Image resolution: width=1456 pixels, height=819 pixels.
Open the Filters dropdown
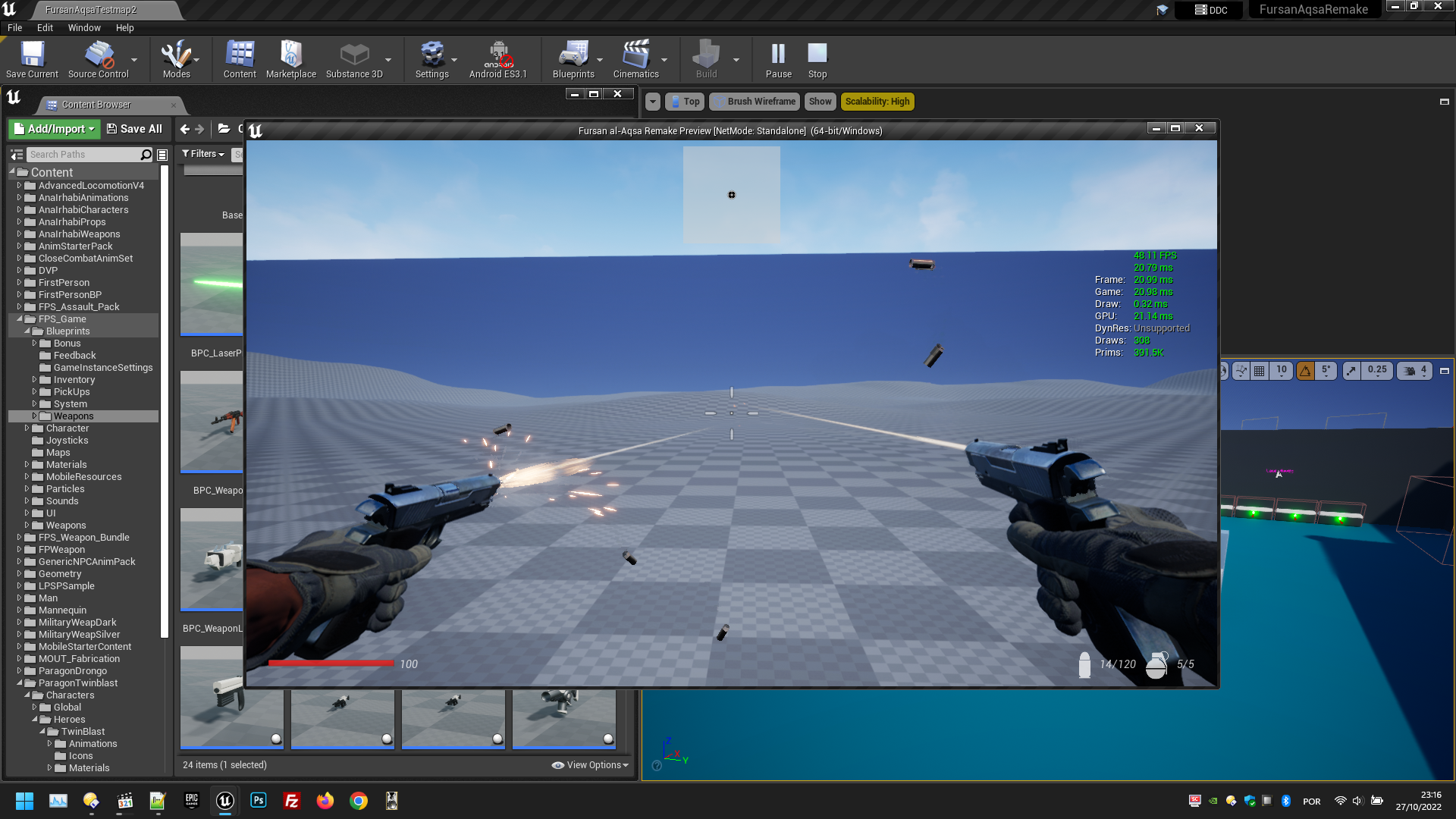pos(203,154)
